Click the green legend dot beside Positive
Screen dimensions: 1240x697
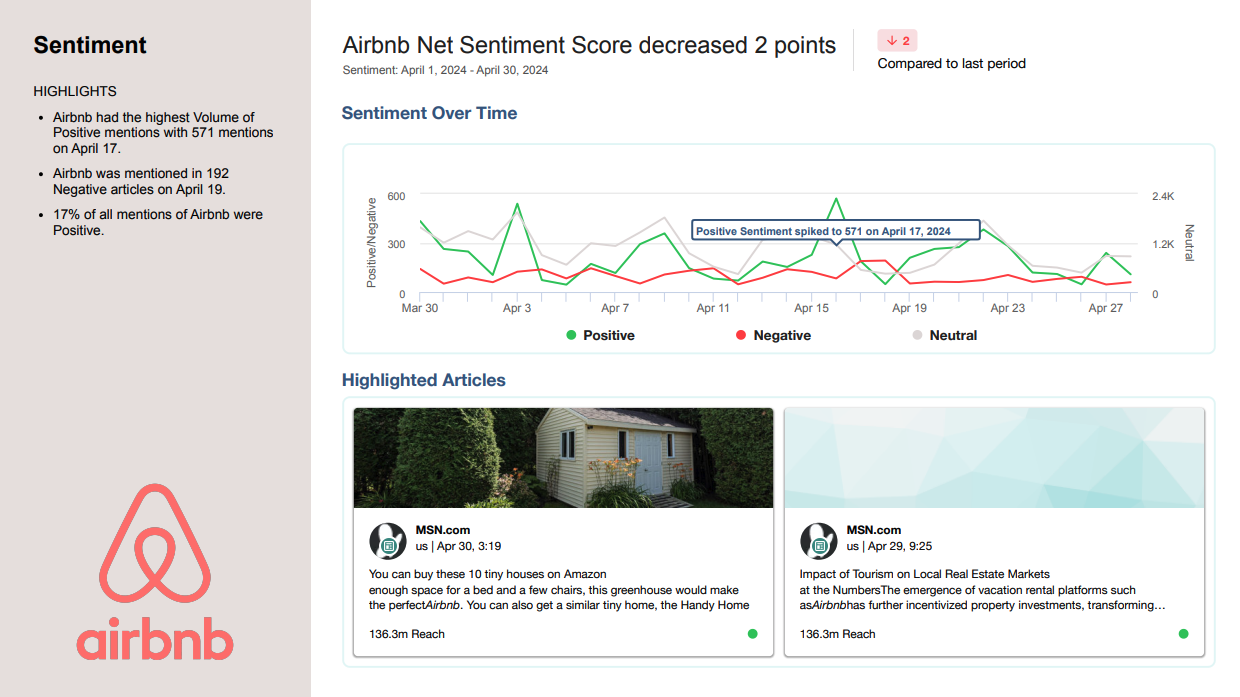pos(571,336)
